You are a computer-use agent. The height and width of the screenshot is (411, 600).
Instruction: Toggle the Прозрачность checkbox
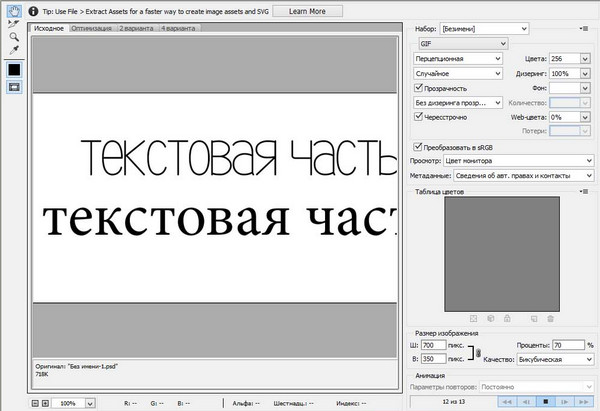418,88
